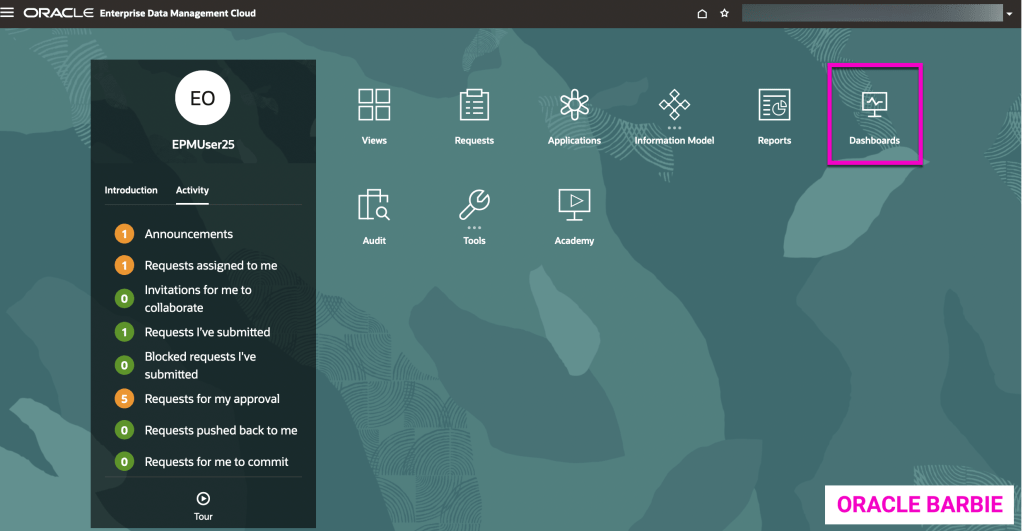Launch the Academy video icon
This screenshot has width=1023, height=531.
click(x=574, y=204)
